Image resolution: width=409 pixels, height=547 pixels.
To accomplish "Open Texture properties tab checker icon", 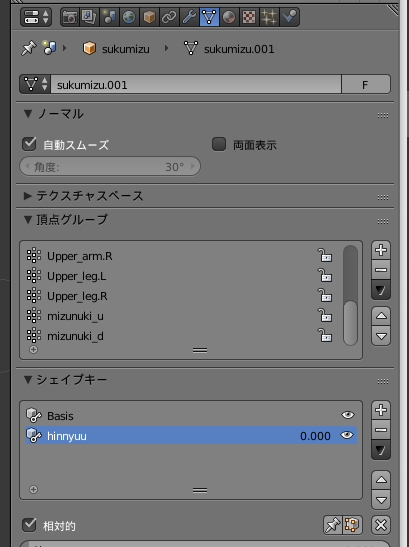I will 249,17.
